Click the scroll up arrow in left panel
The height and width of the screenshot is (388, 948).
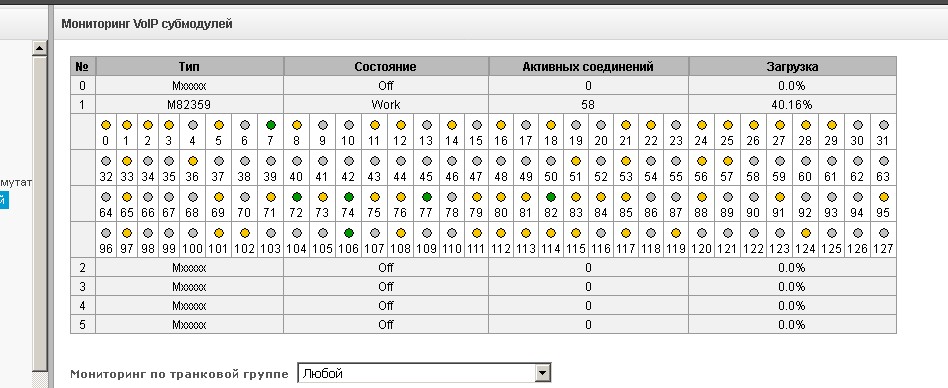pyautogui.click(x=40, y=48)
